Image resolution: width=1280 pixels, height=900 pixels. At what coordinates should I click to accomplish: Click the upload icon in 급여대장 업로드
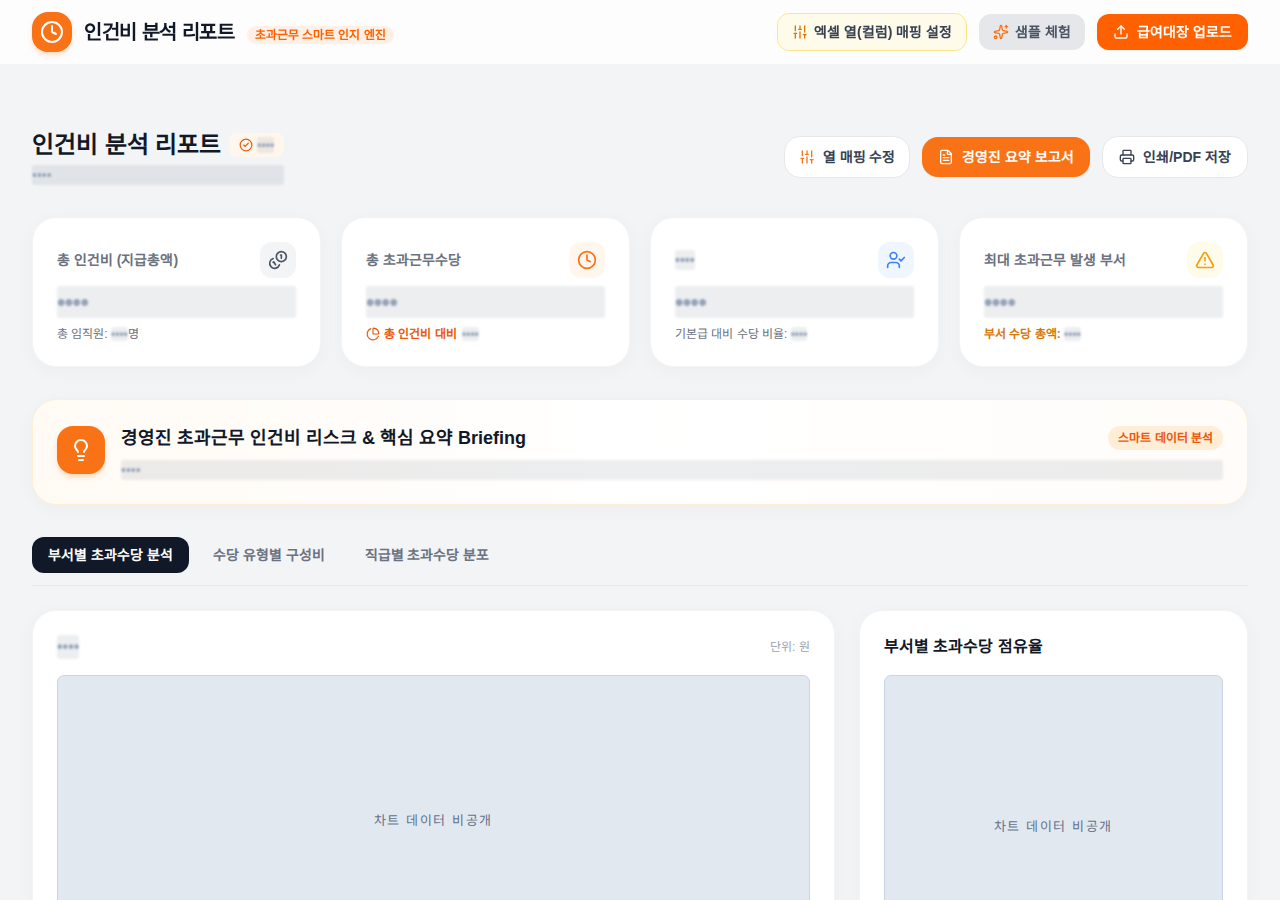1121,32
